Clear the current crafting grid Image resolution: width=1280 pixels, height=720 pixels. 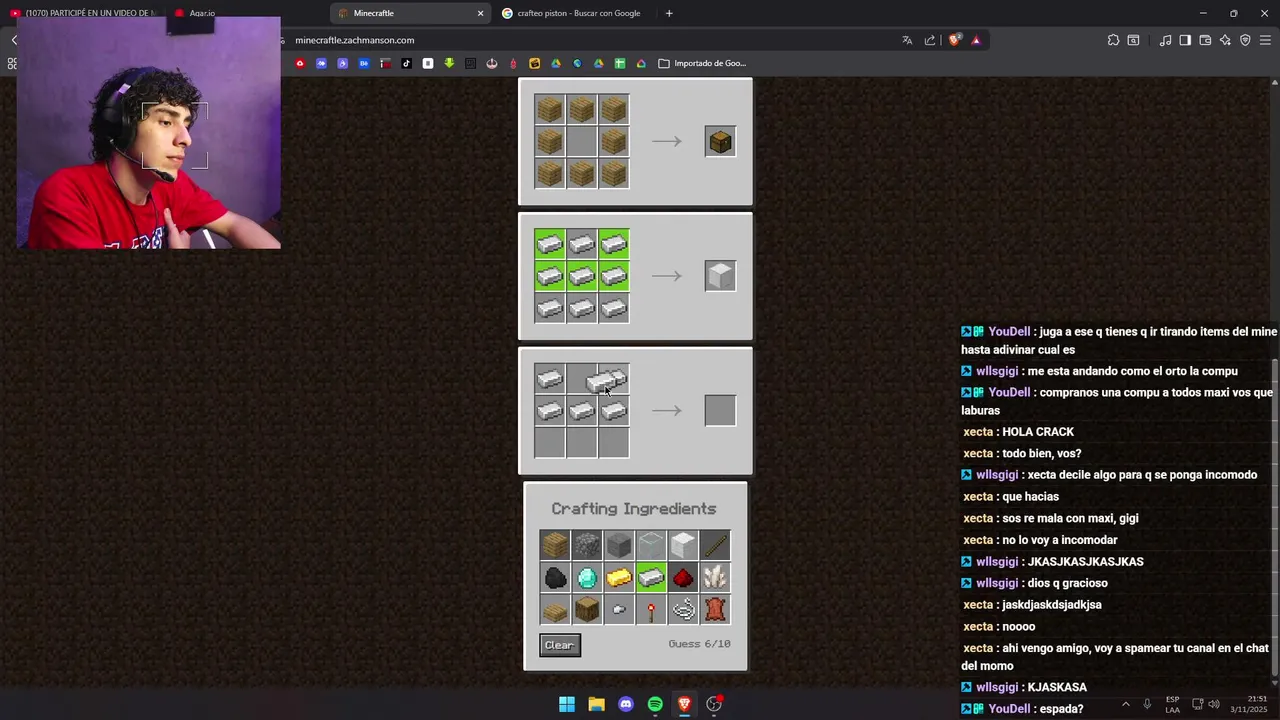pyautogui.click(x=559, y=645)
